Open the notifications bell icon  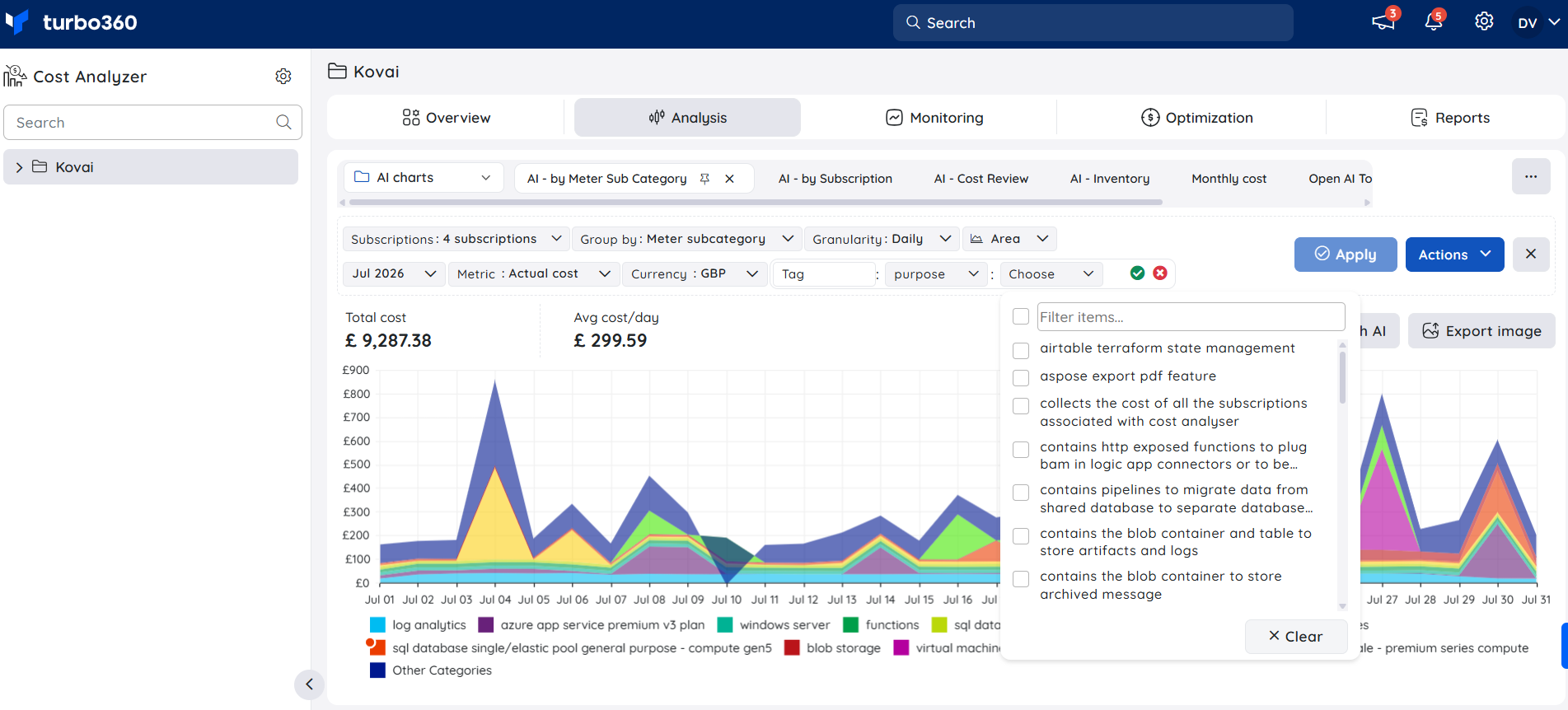(x=1434, y=22)
